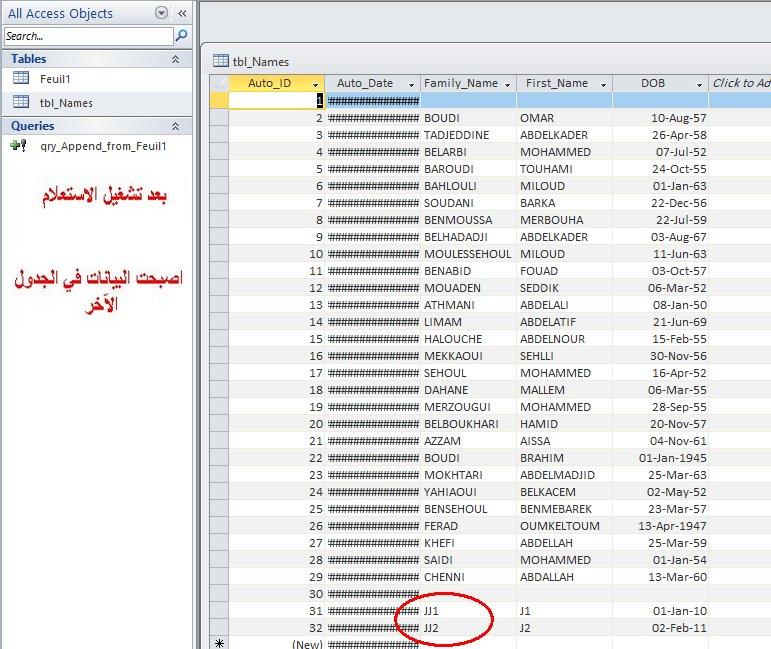
Task: Click the First_Name column header
Action: 564,84
